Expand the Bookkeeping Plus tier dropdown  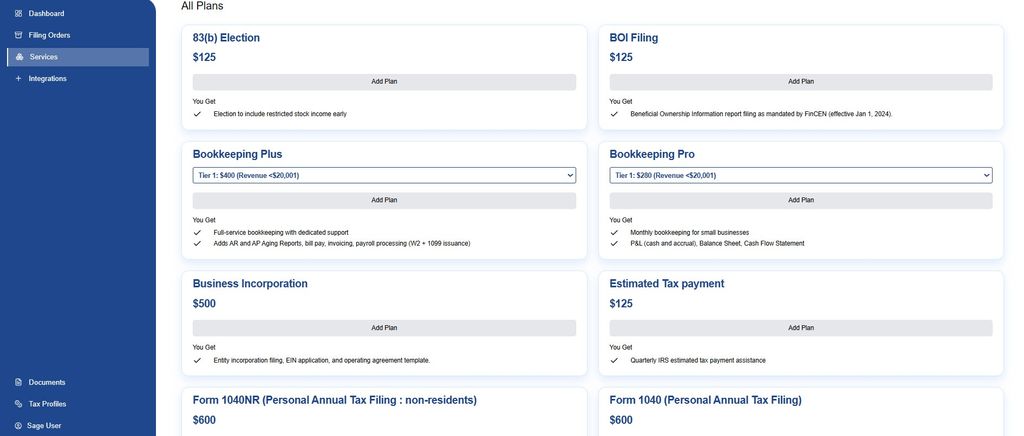[x=384, y=175]
